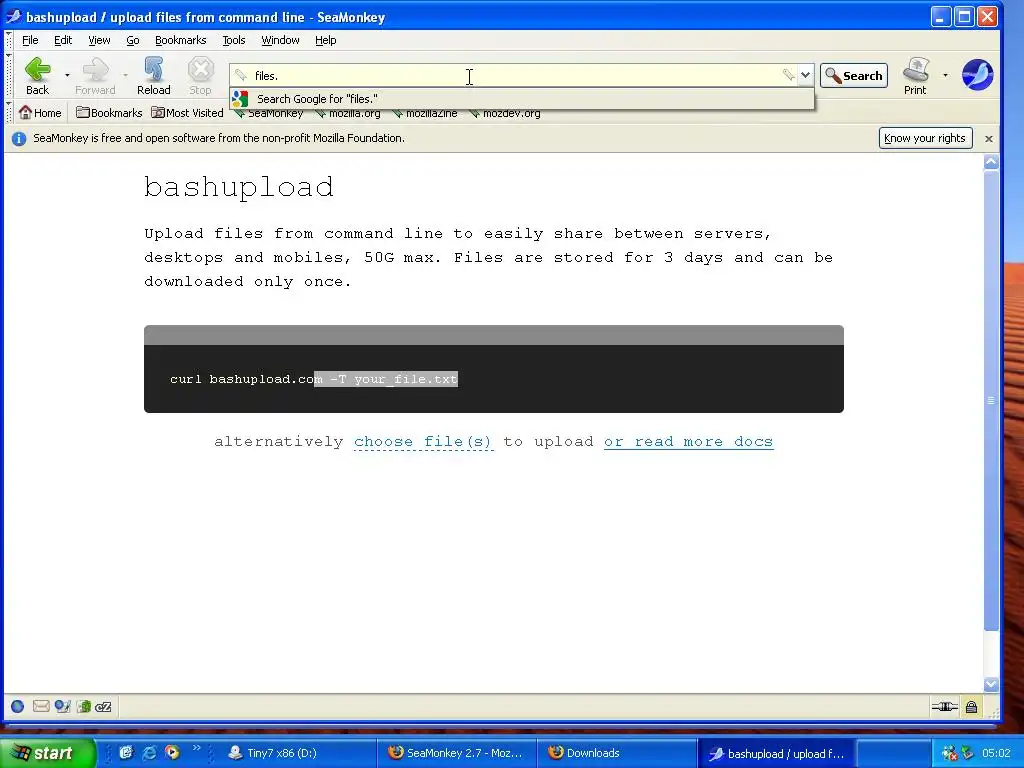Screen dimensions: 1024x768
Task: Click the curl bashupload.com command text
Action: (x=313, y=379)
